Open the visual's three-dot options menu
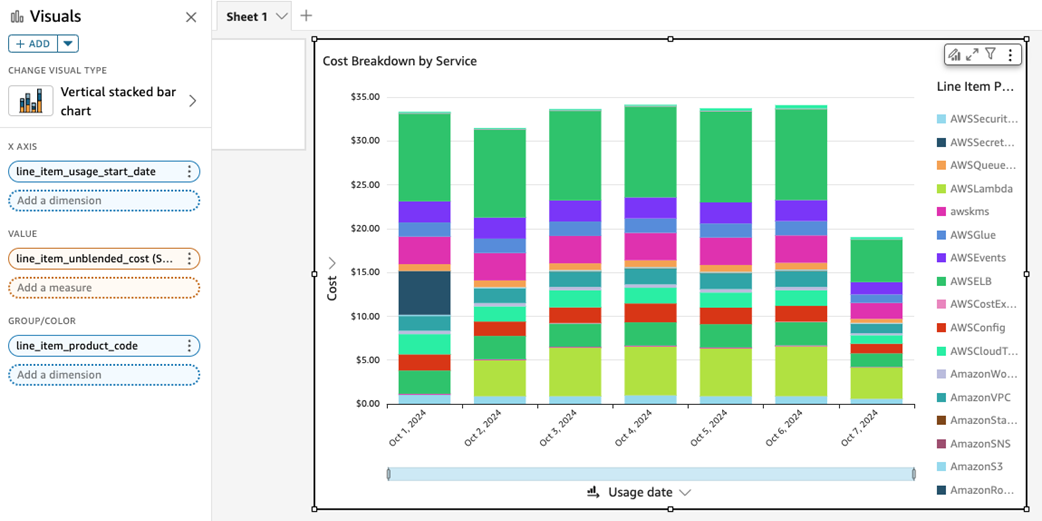 [1010, 54]
